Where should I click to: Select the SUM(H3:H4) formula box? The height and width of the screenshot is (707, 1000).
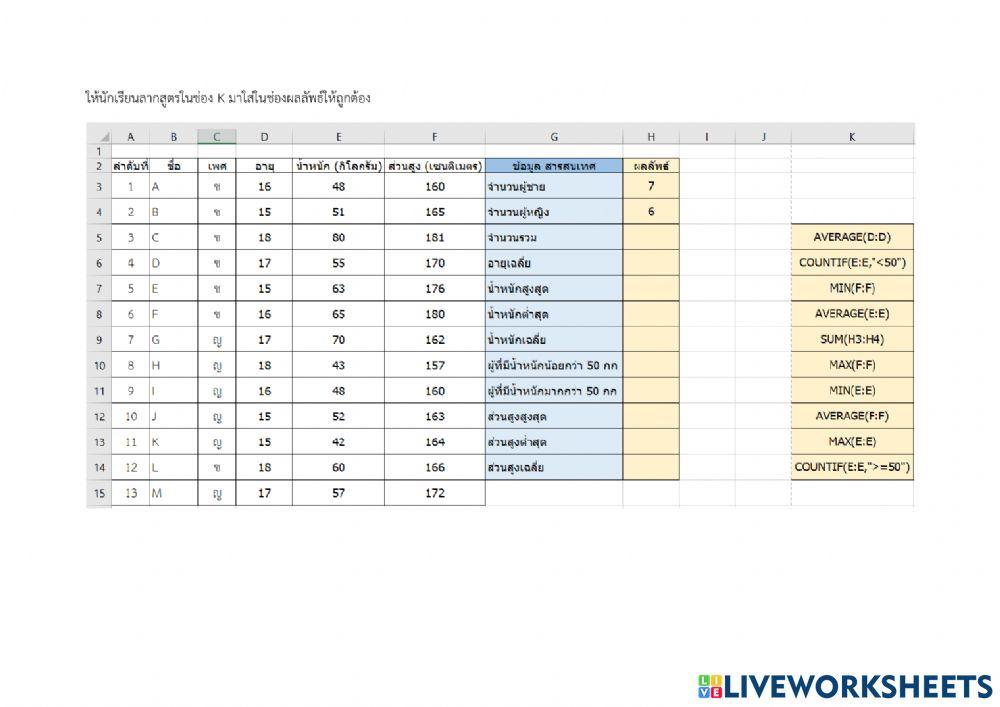click(x=851, y=339)
